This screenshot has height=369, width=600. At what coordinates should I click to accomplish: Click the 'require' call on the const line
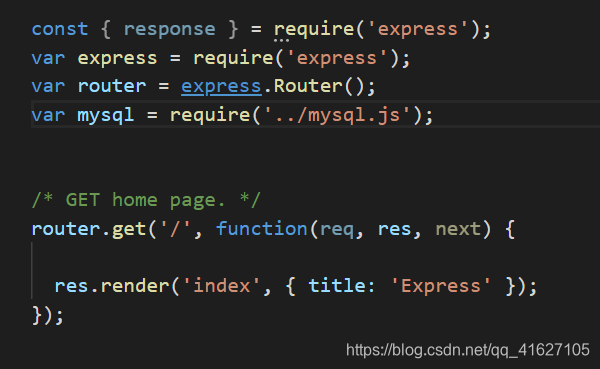314,30
